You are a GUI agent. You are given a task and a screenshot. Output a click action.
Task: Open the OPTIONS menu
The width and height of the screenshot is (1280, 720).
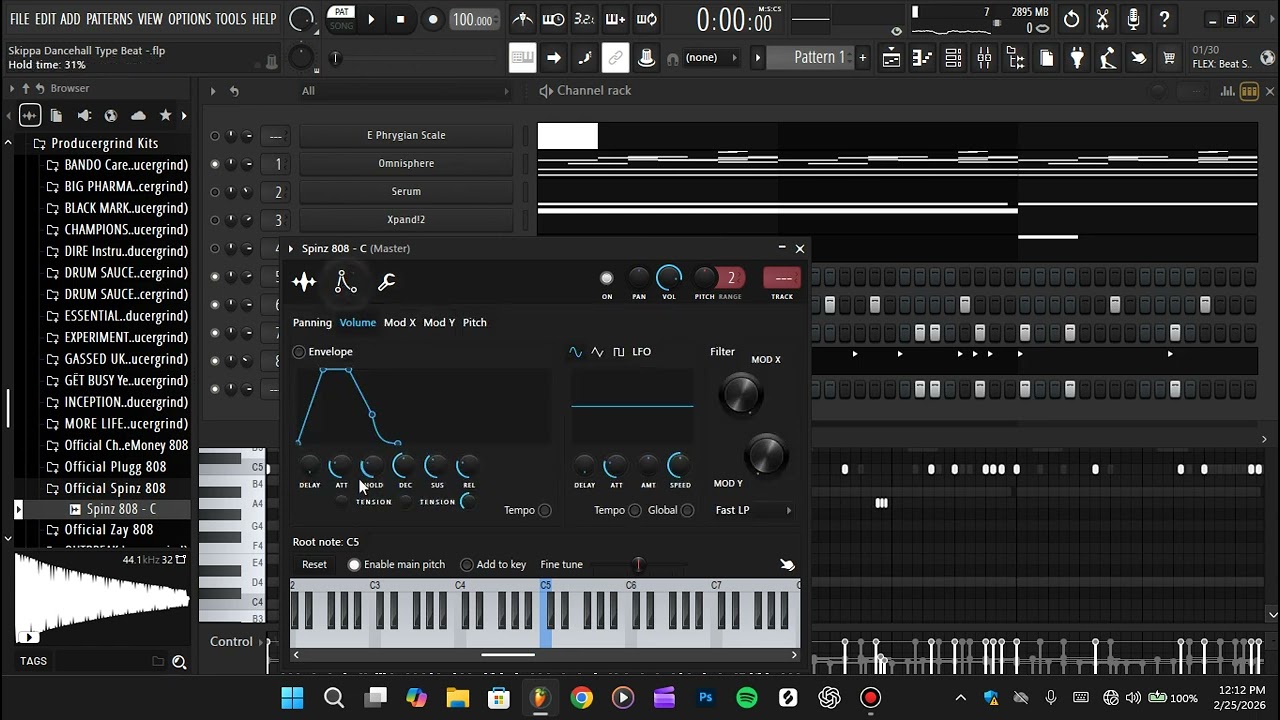[x=189, y=19]
